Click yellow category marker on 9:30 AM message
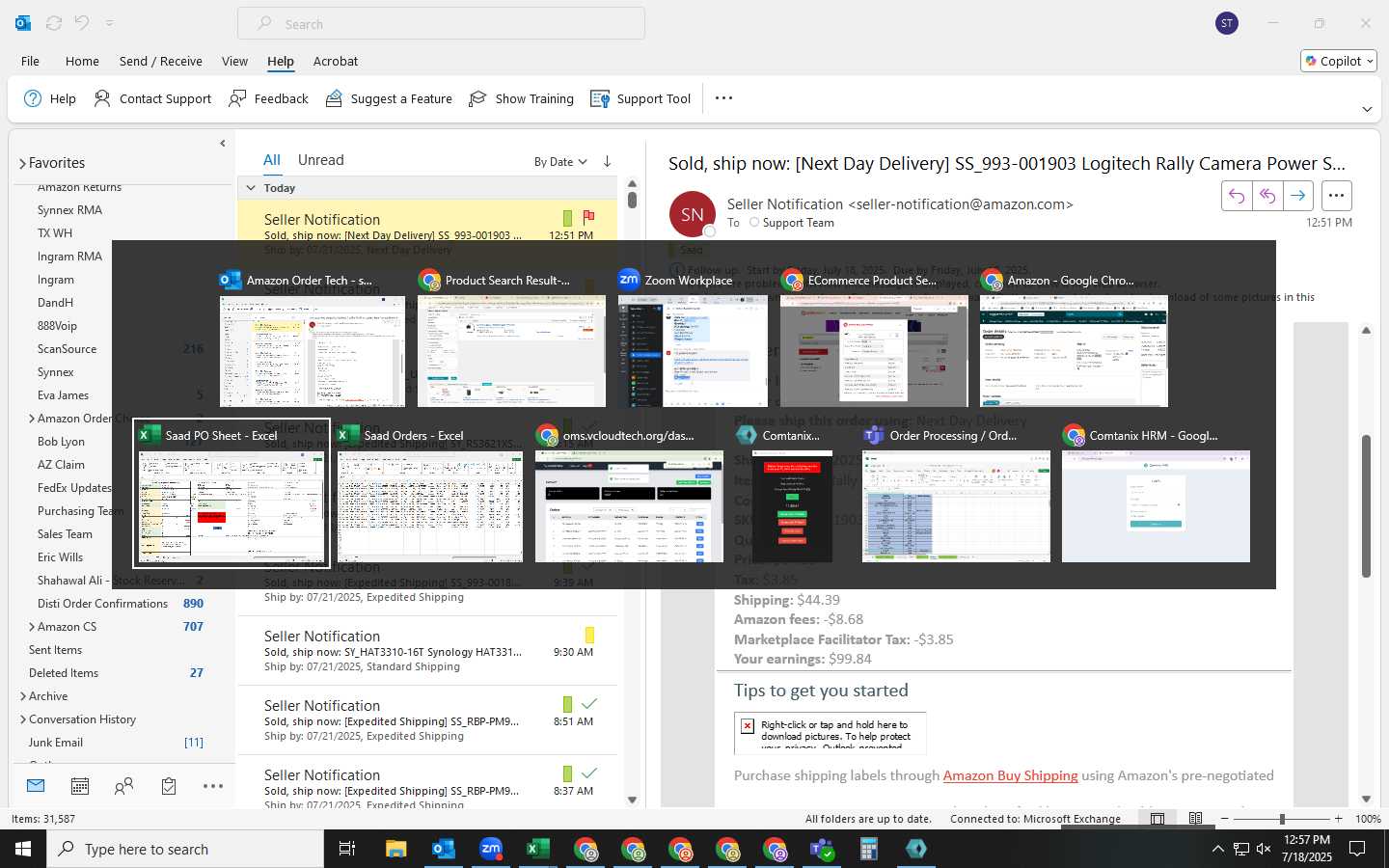 [589, 635]
